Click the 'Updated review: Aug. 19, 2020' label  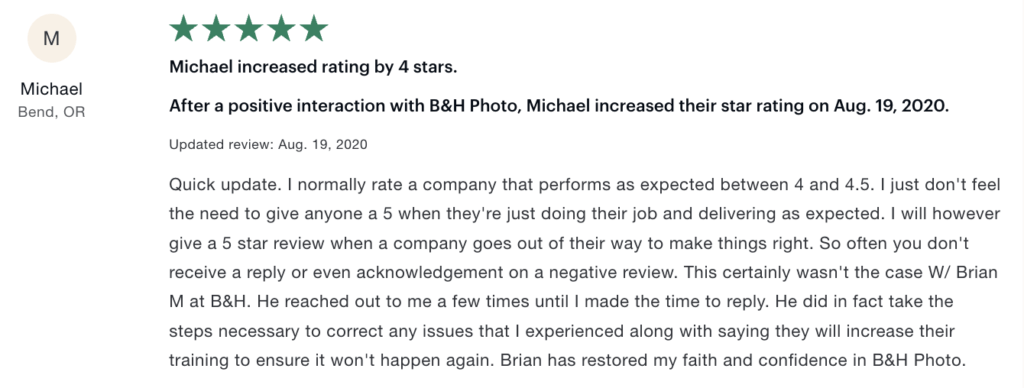268,144
